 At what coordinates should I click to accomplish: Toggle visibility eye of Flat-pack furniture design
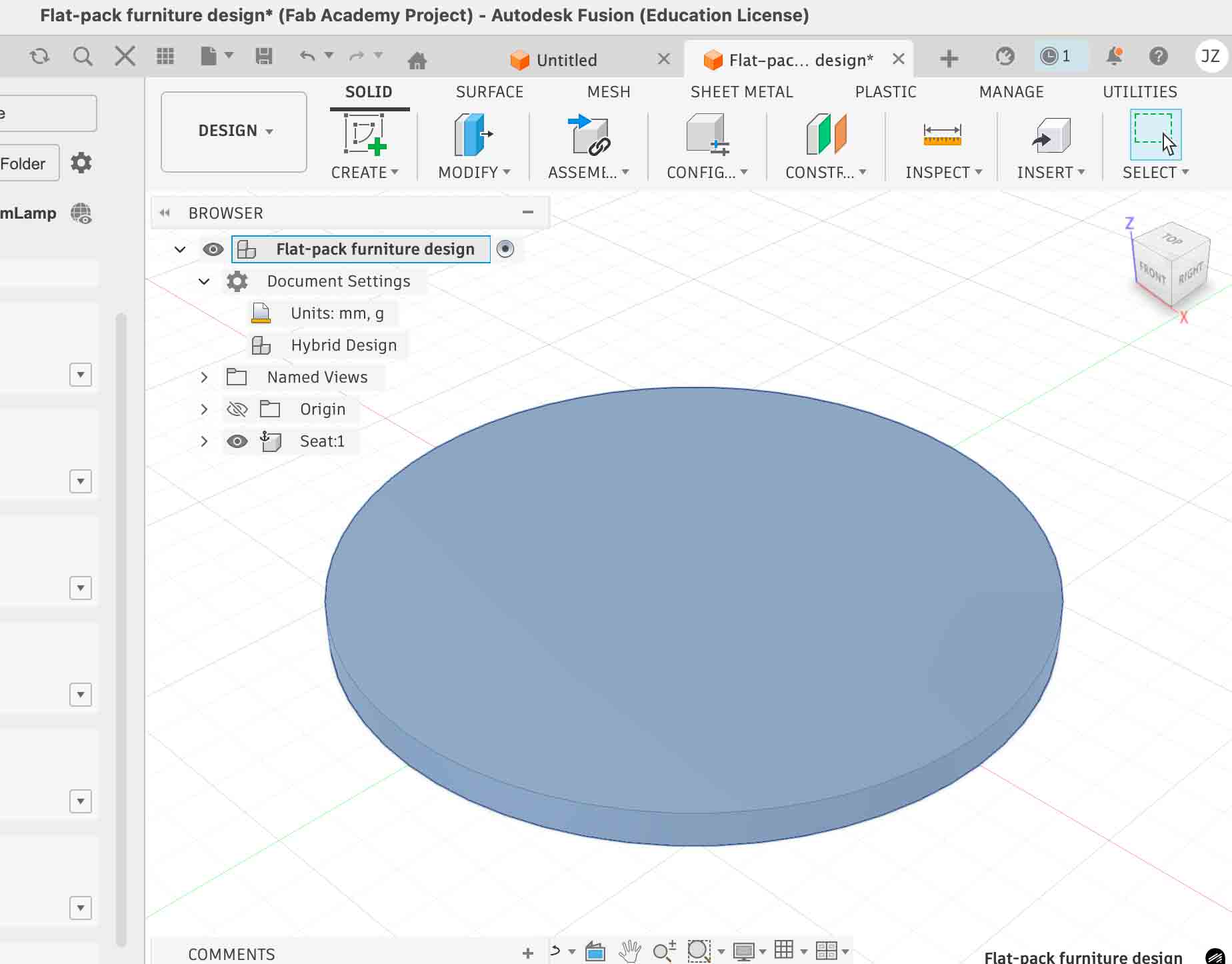pyautogui.click(x=213, y=249)
